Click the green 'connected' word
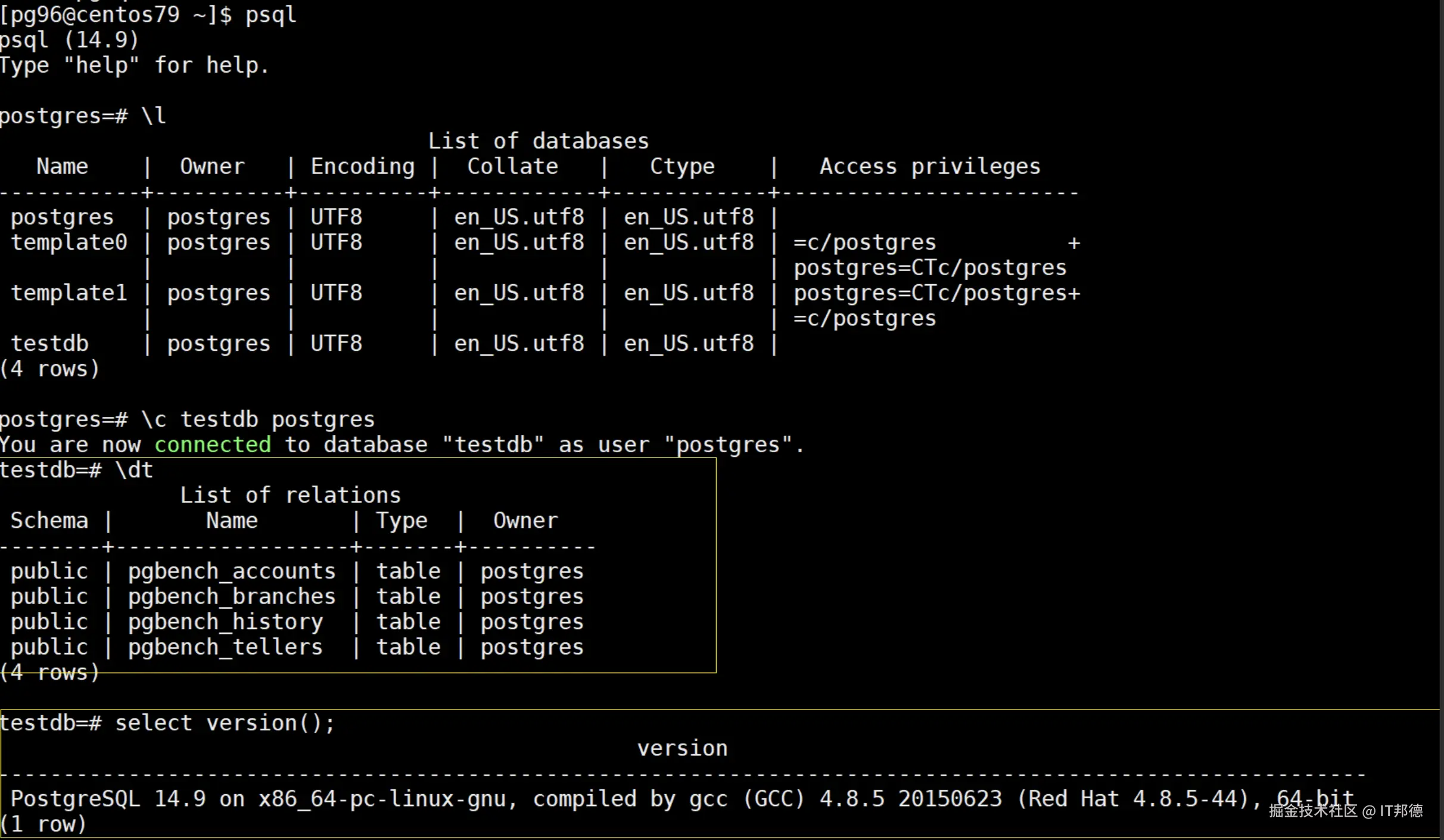Image resolution: width=1444 pixels, height=840 pixels. pos(213,445)
